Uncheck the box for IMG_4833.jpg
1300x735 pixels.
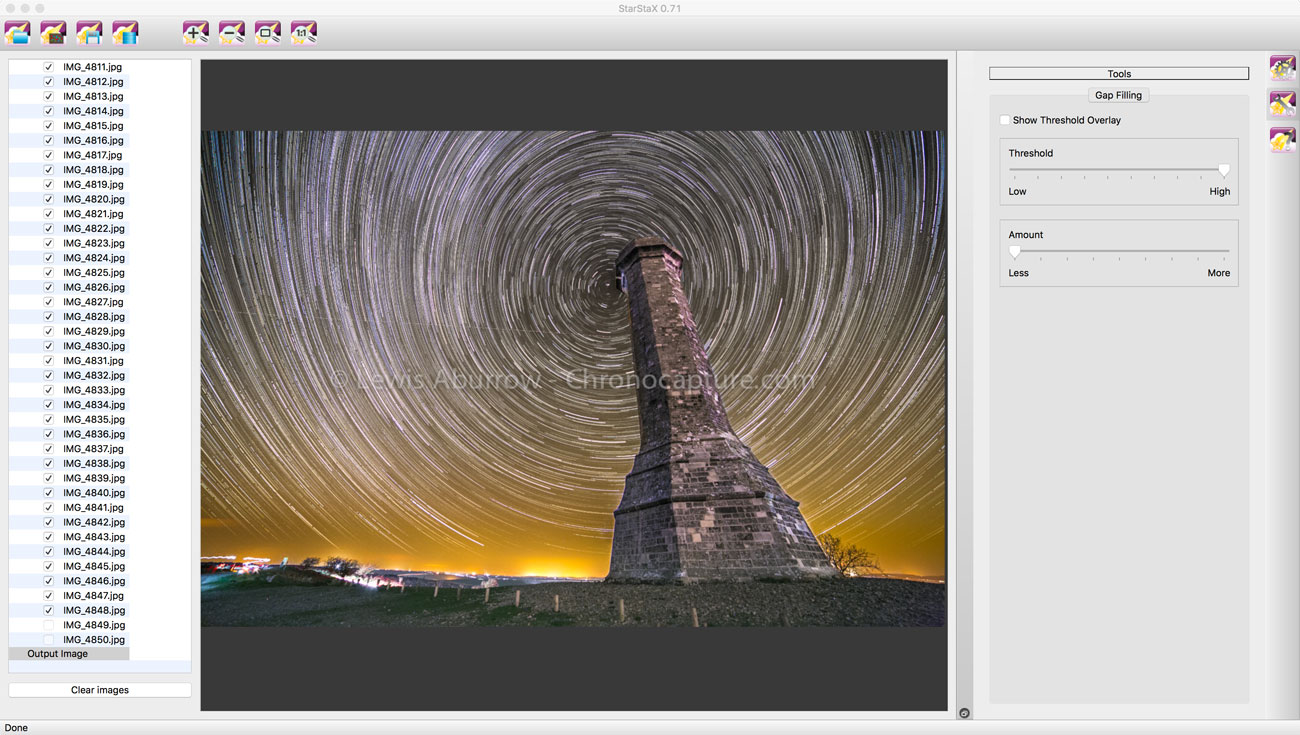coord(48,390)
